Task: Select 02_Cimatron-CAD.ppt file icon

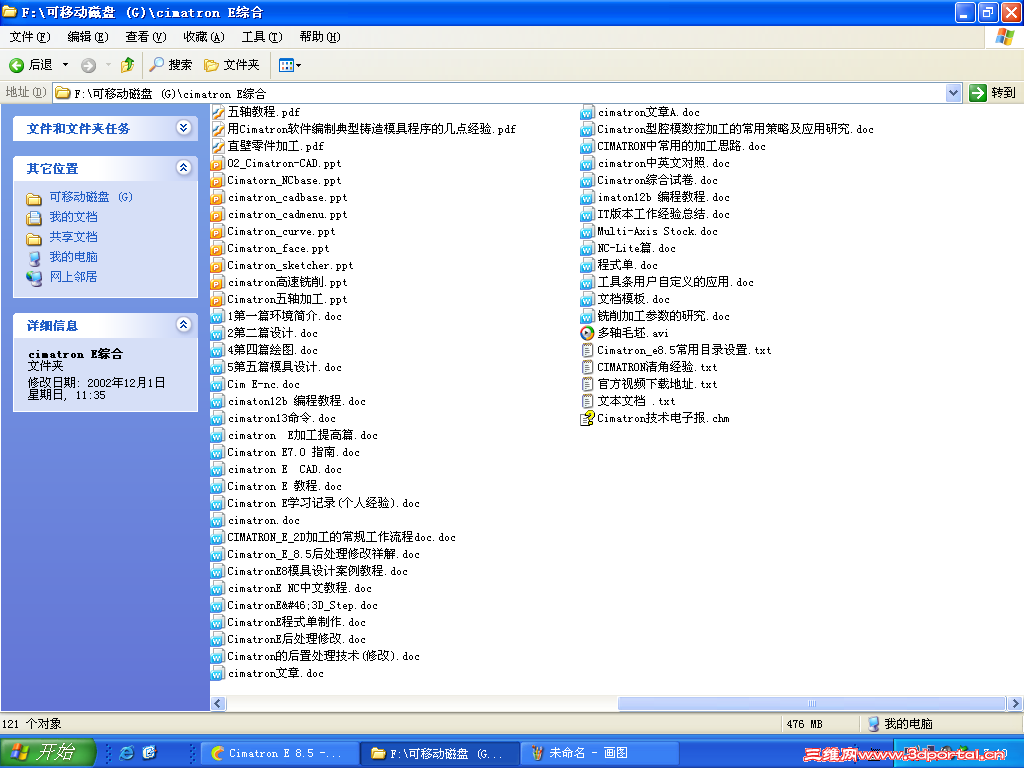Action: click(218, 163)
